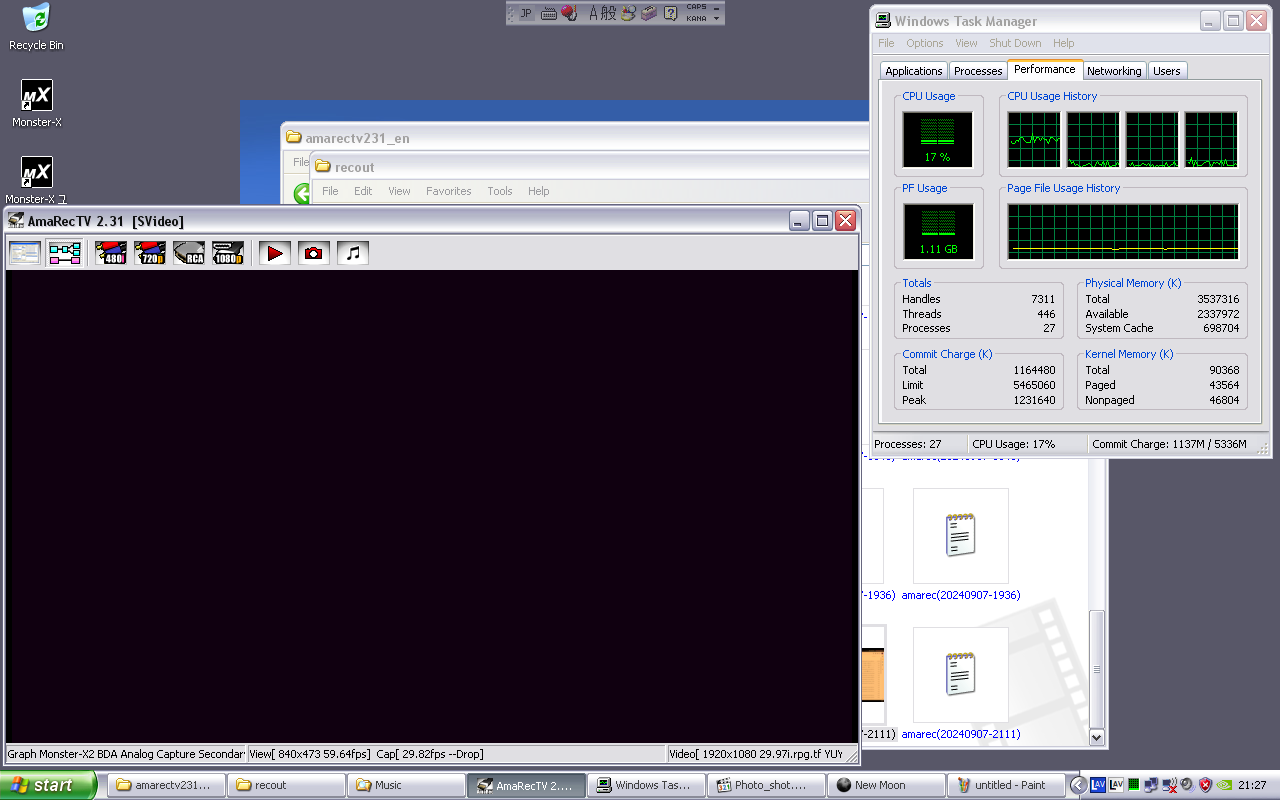The width and height of the screenshot is (1280, 800).
Task: Click the green Back arrow in amarectv231_en window
Action: coord(302,194)
